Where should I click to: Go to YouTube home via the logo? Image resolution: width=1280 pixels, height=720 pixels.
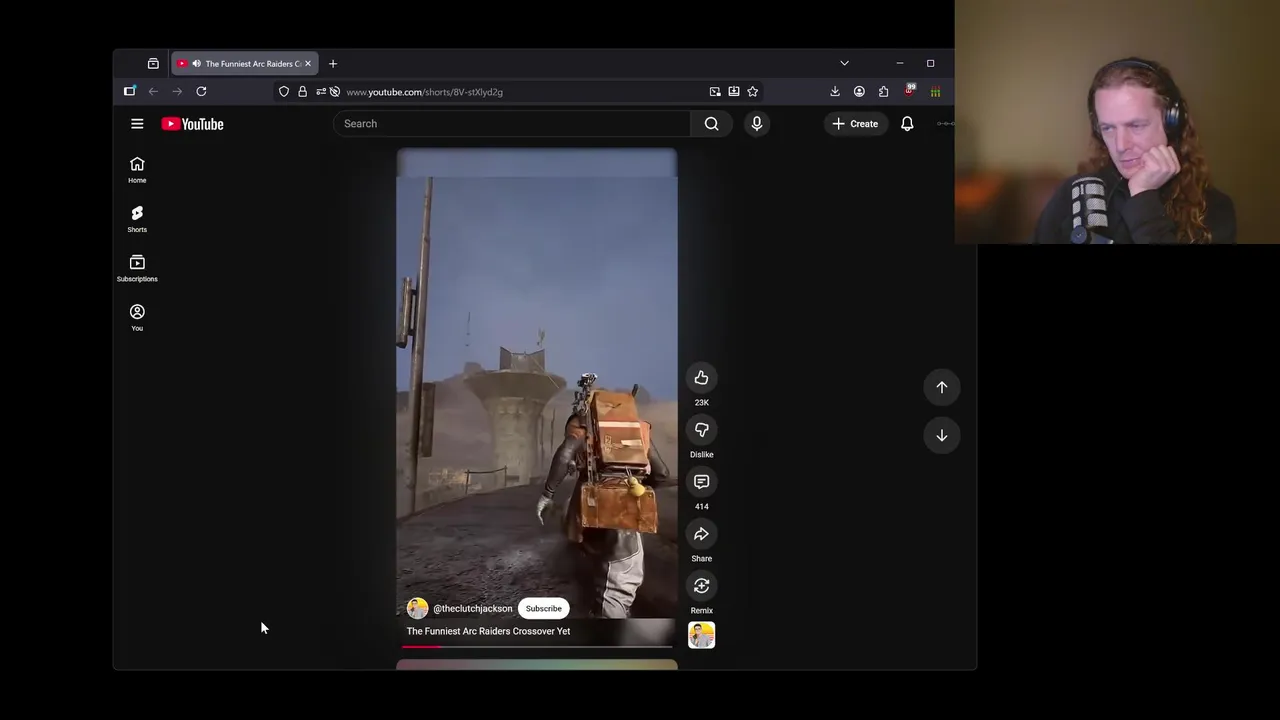(192, 124)
